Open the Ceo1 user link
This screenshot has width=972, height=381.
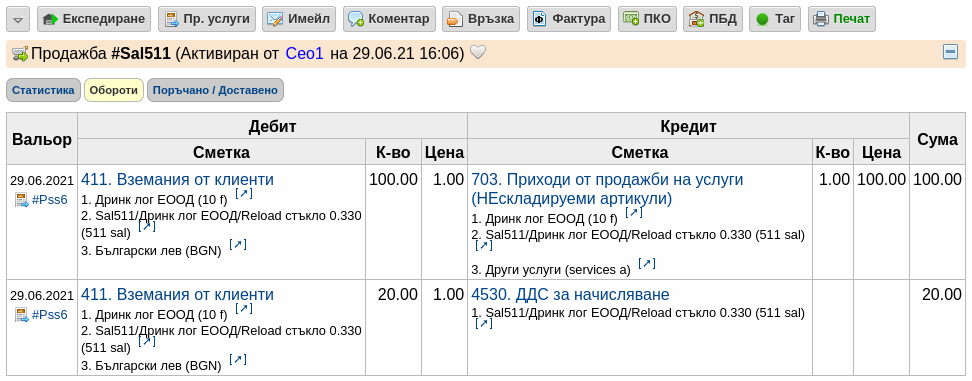tap(304, 54)
